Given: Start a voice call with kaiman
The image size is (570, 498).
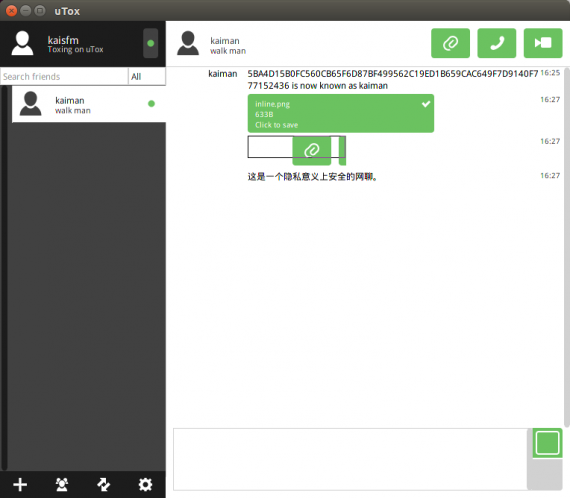Looking at the screenshot, I should click(497, 43).
